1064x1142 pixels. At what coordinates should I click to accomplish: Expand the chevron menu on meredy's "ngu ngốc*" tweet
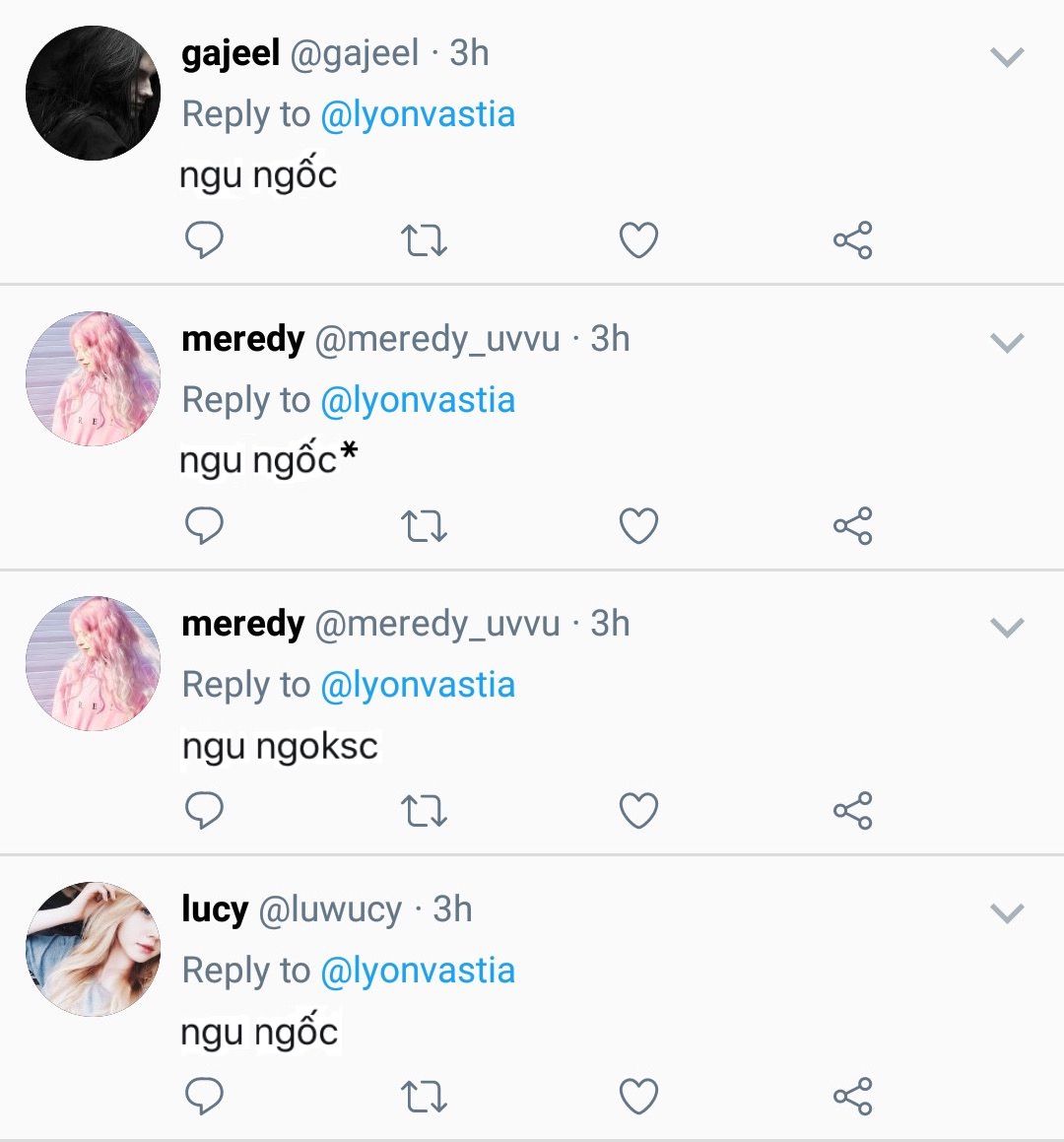pos(1007,342)
